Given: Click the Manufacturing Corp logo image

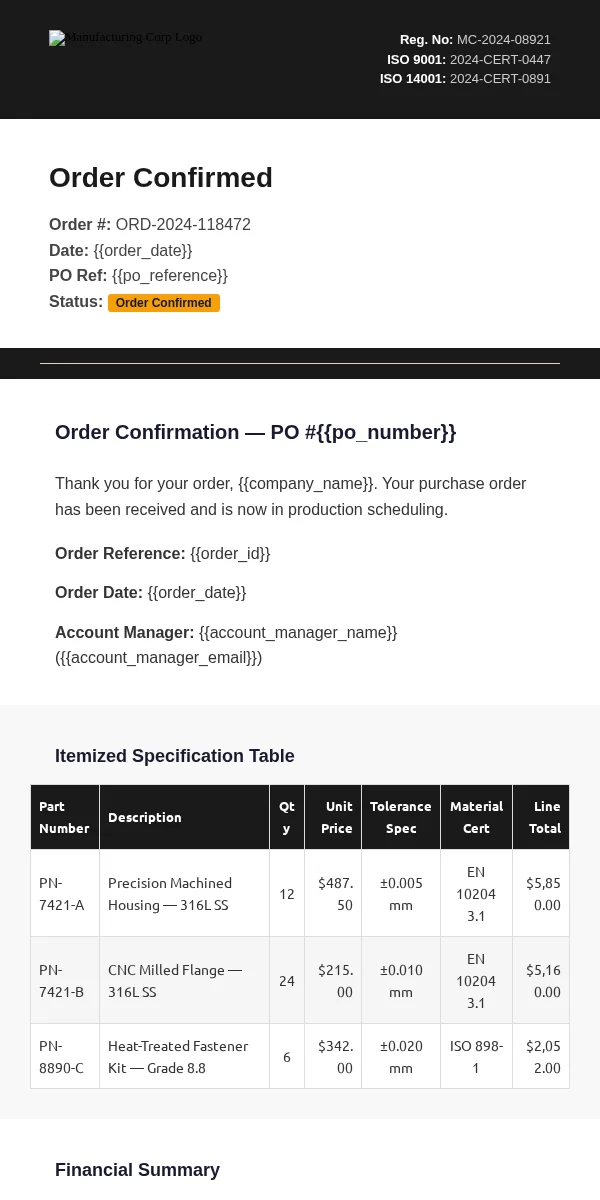Looking at the screenshot, I should (126, 38).
